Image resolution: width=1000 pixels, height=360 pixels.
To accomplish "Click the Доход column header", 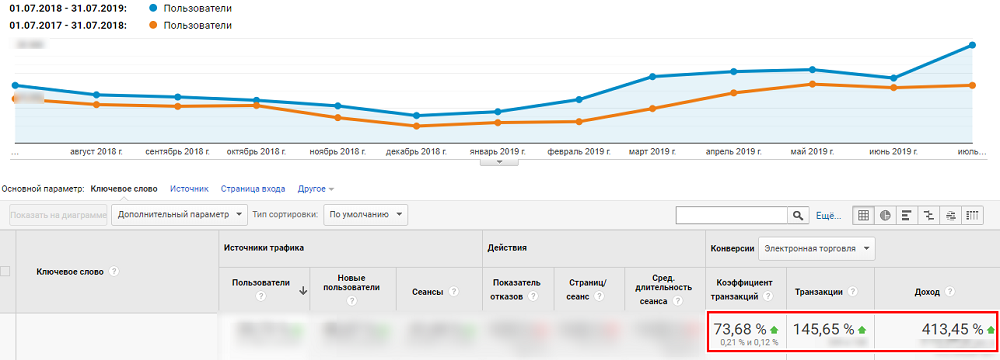I will click(x=927, y=292).
